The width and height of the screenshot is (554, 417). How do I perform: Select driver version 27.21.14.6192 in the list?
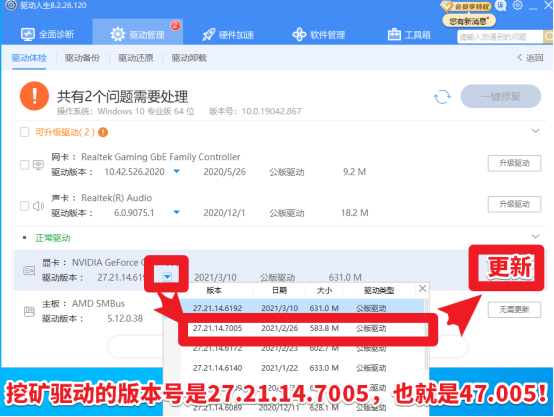(302, 308)
